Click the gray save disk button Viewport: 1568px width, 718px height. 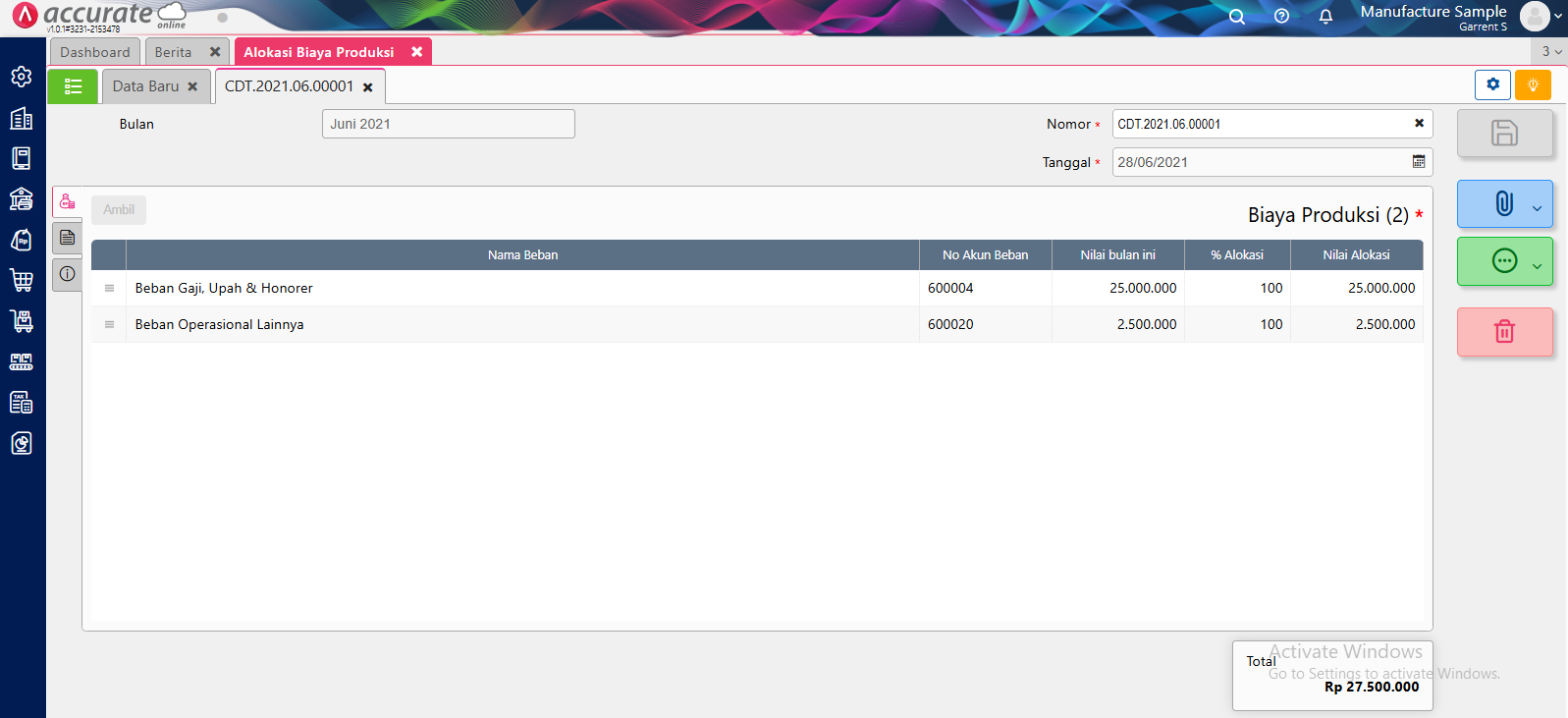tap(1504, 133)
